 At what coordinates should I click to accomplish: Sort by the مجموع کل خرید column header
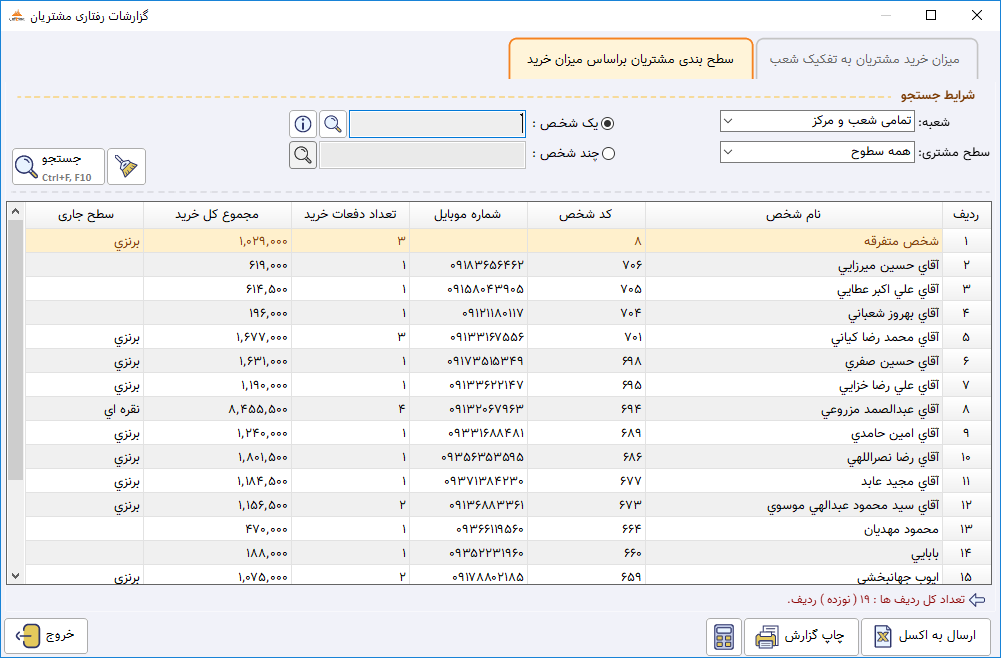pos(217,215)
